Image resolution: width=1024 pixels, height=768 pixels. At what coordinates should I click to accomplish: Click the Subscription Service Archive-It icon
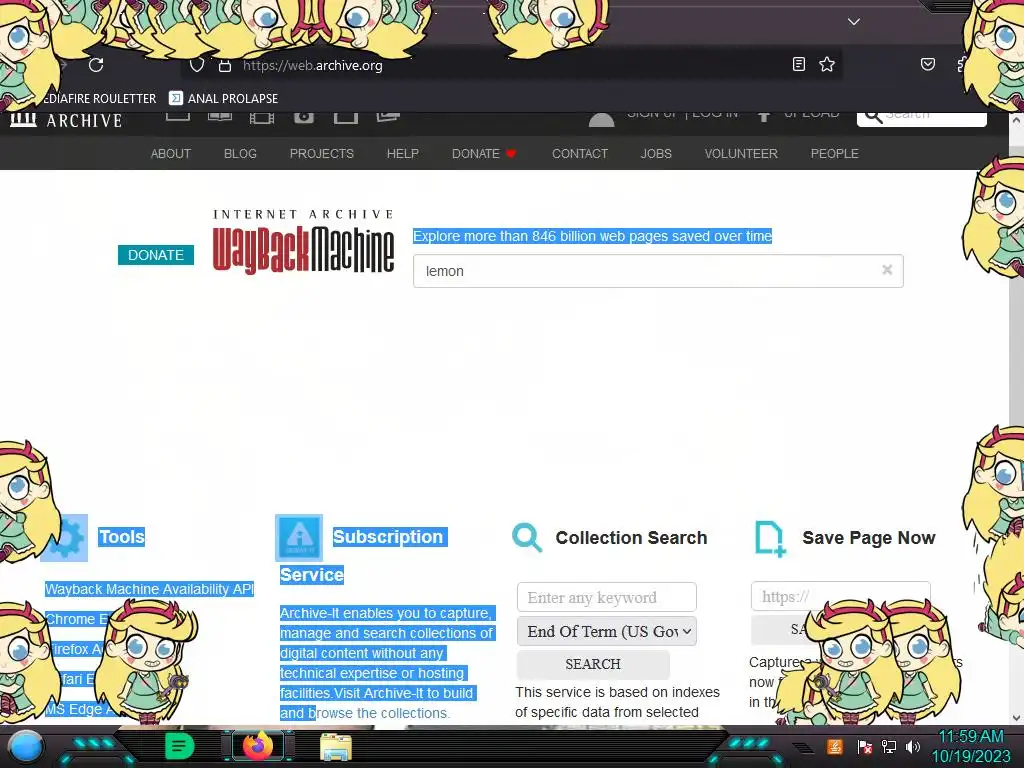(x=299, y=538)
